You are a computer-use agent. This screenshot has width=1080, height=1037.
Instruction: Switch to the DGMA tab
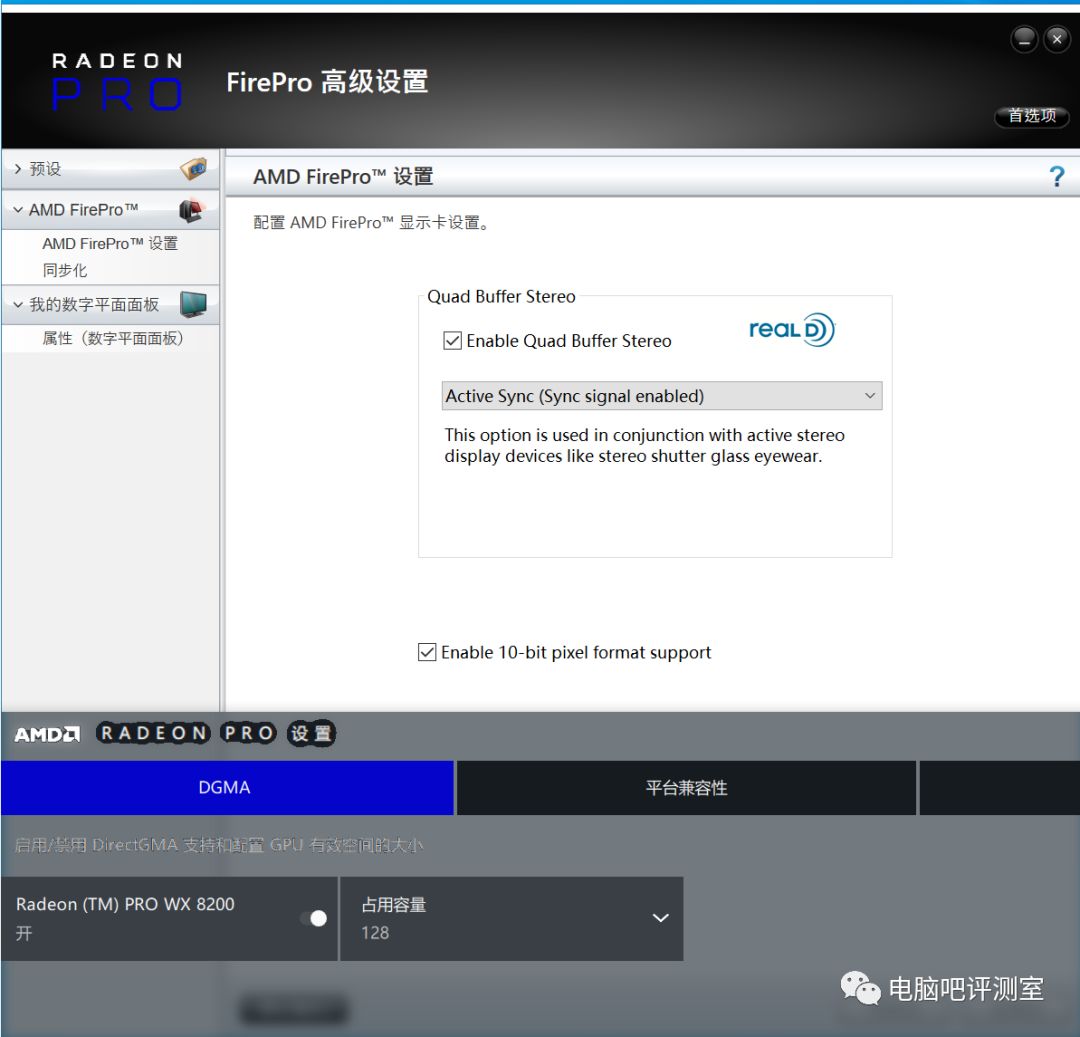pos(227,788)
